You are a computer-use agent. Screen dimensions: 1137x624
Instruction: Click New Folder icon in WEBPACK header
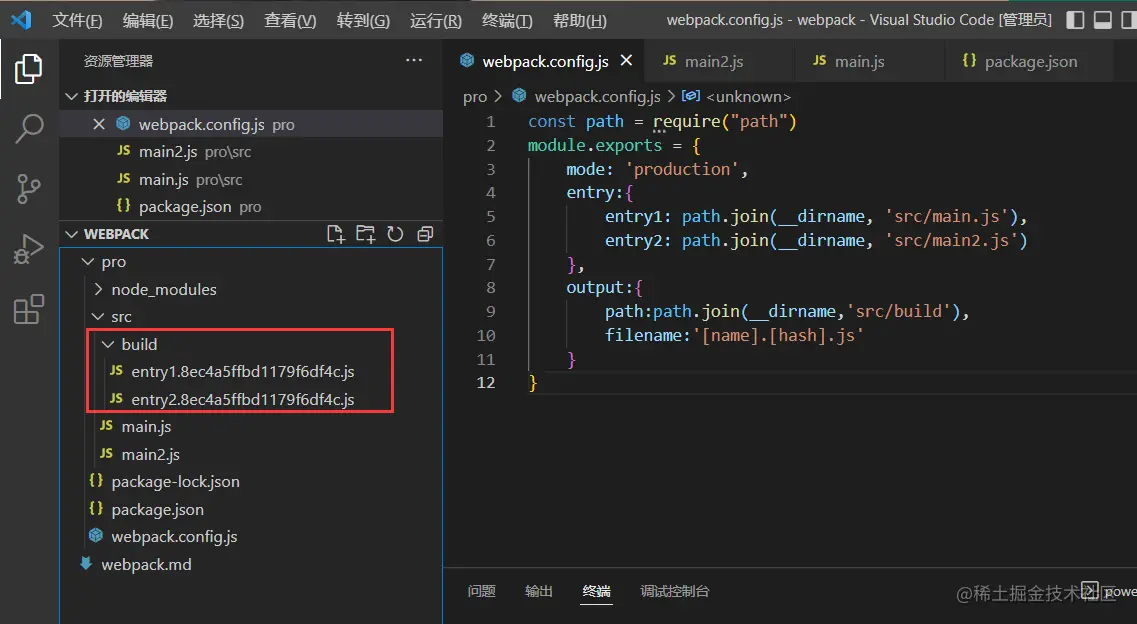click(365, 234)
